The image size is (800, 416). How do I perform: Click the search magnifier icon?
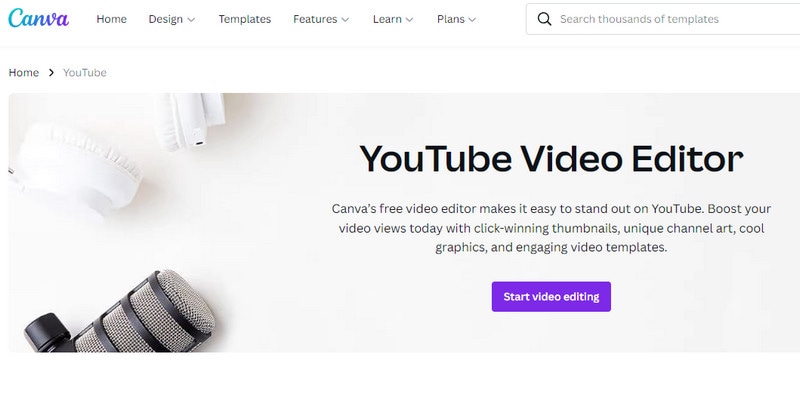(x=544, y=19)
